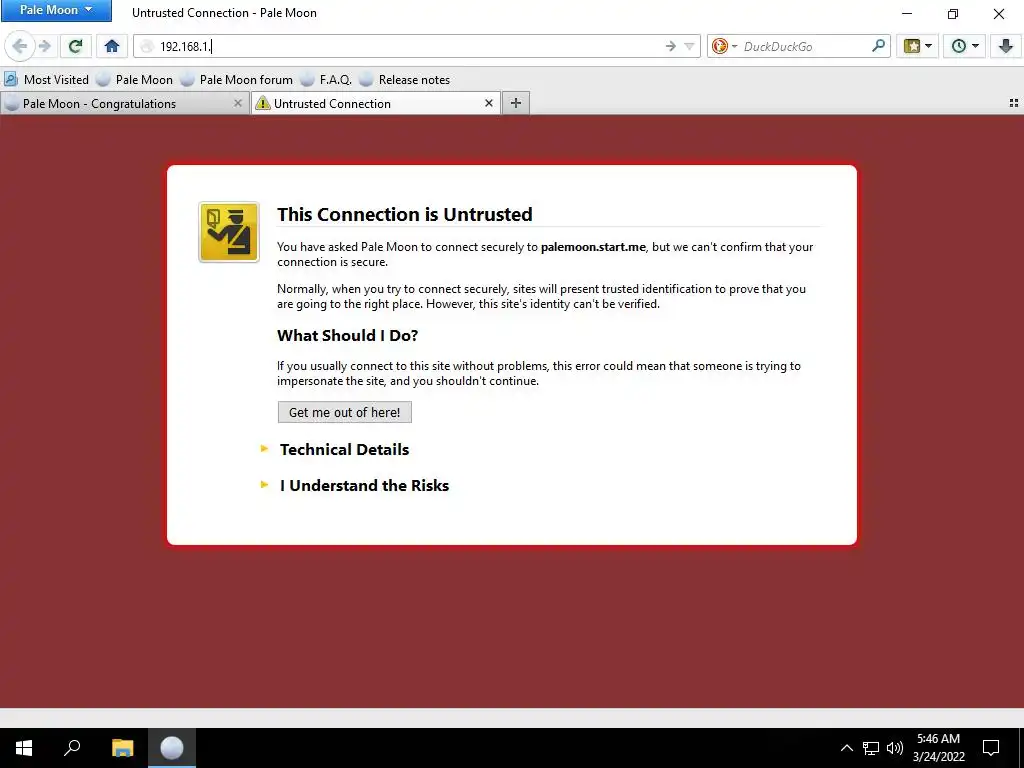Open the Release notes bookmark
Image resolution: width=1024 pixels, height=768 pixels.
coord(405,80)
